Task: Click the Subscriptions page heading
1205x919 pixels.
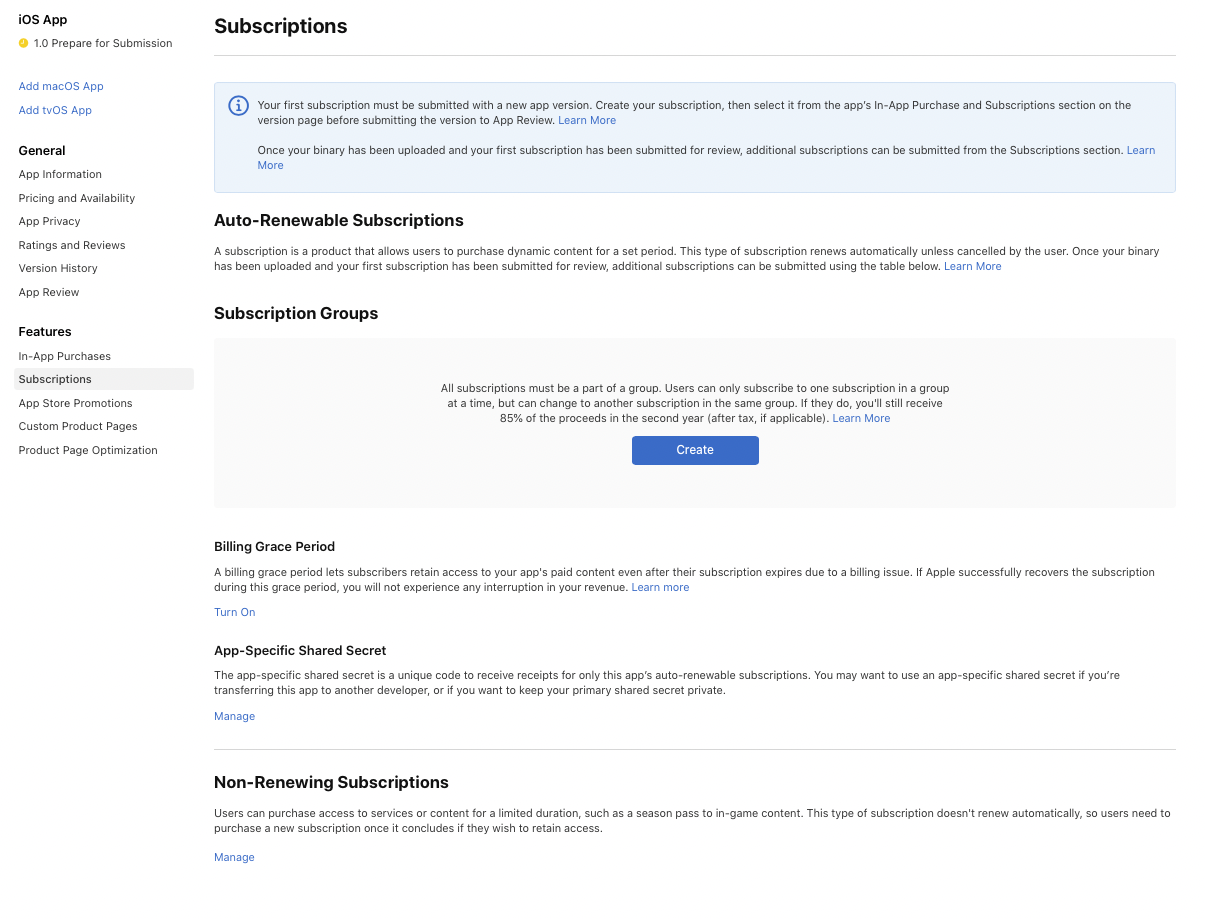Action: [x=281, y=27]
